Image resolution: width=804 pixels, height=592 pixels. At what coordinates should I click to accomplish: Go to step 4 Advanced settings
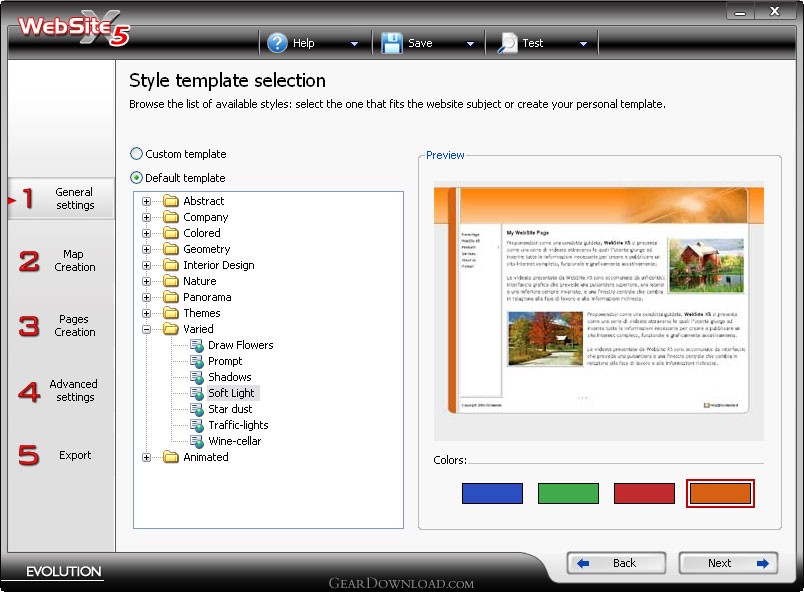[x=61, y=391]
